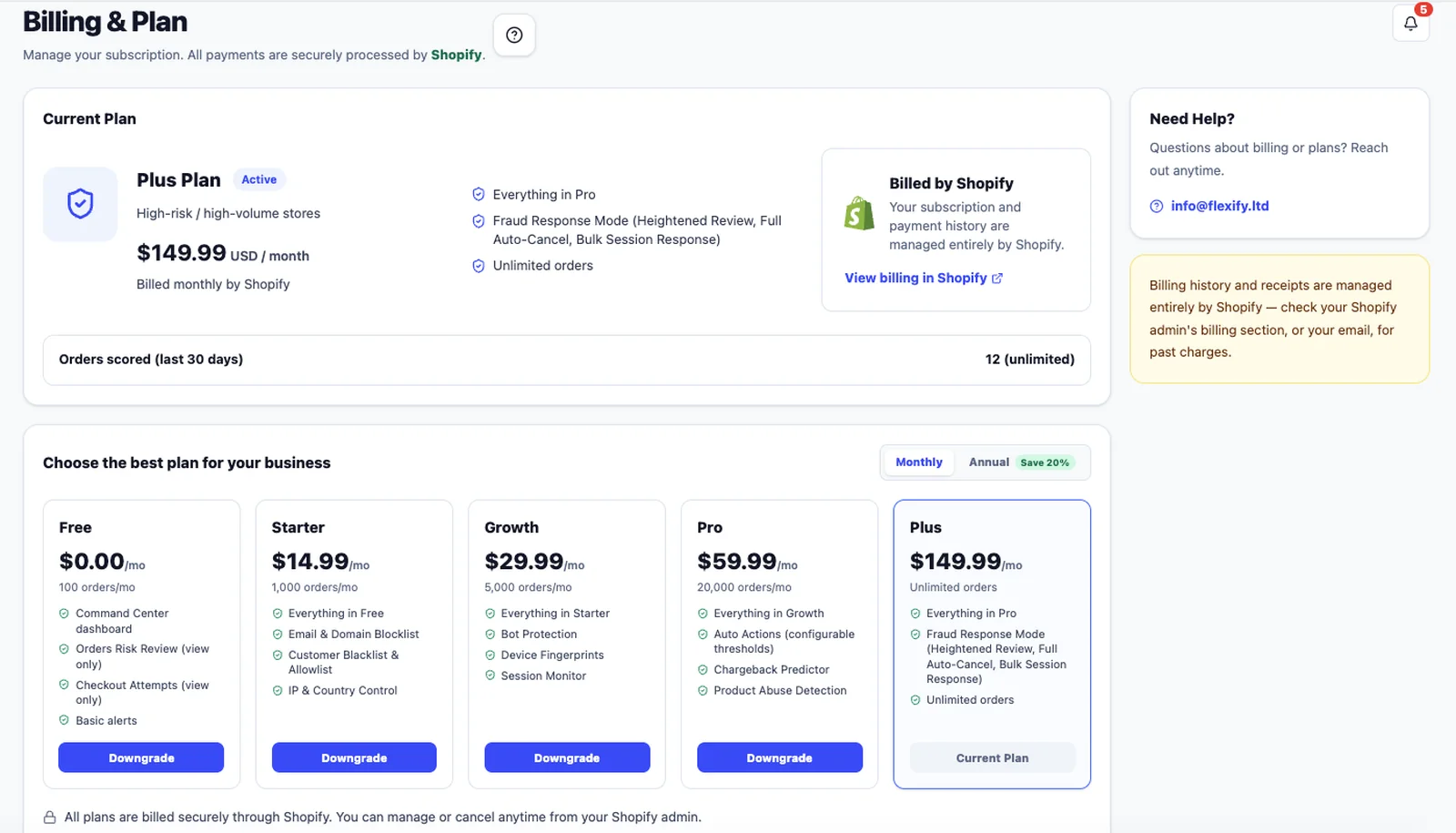Click the $149.99 price in Current Plan

[181, 252]
